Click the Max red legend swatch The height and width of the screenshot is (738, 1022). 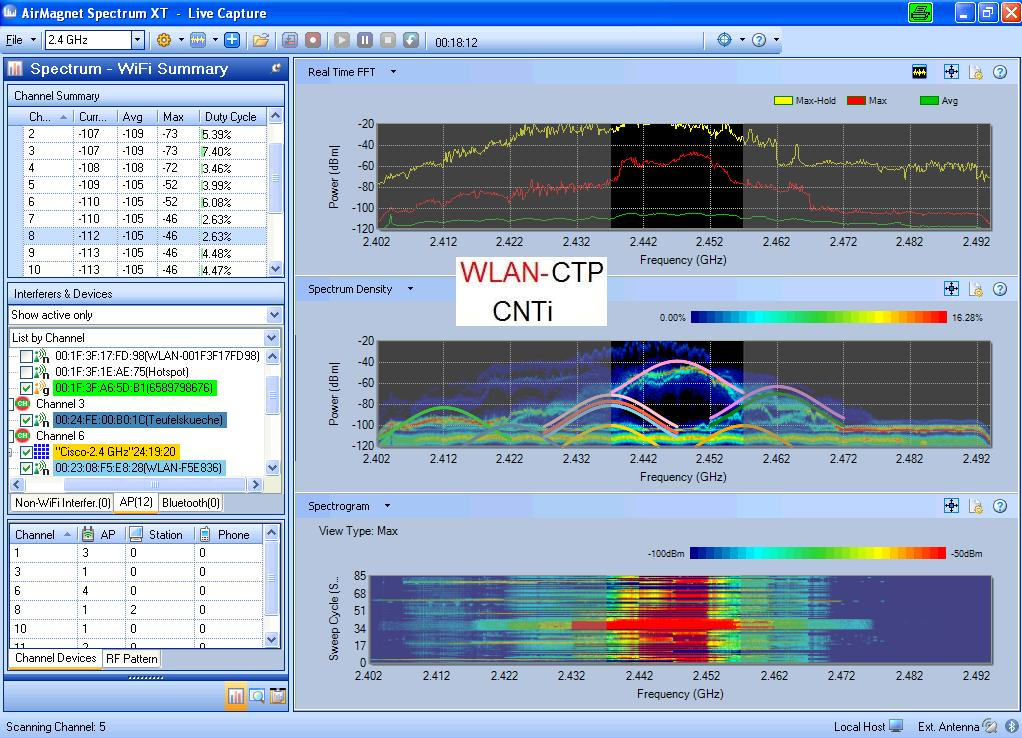tap(856, 101)
